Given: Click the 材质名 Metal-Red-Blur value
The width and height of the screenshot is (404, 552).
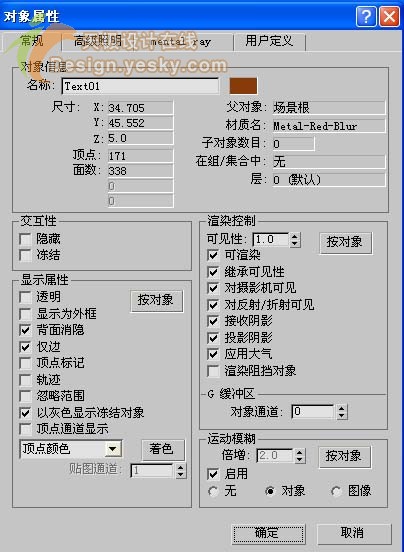Looking at the screenshot, I should click(329, 126).
